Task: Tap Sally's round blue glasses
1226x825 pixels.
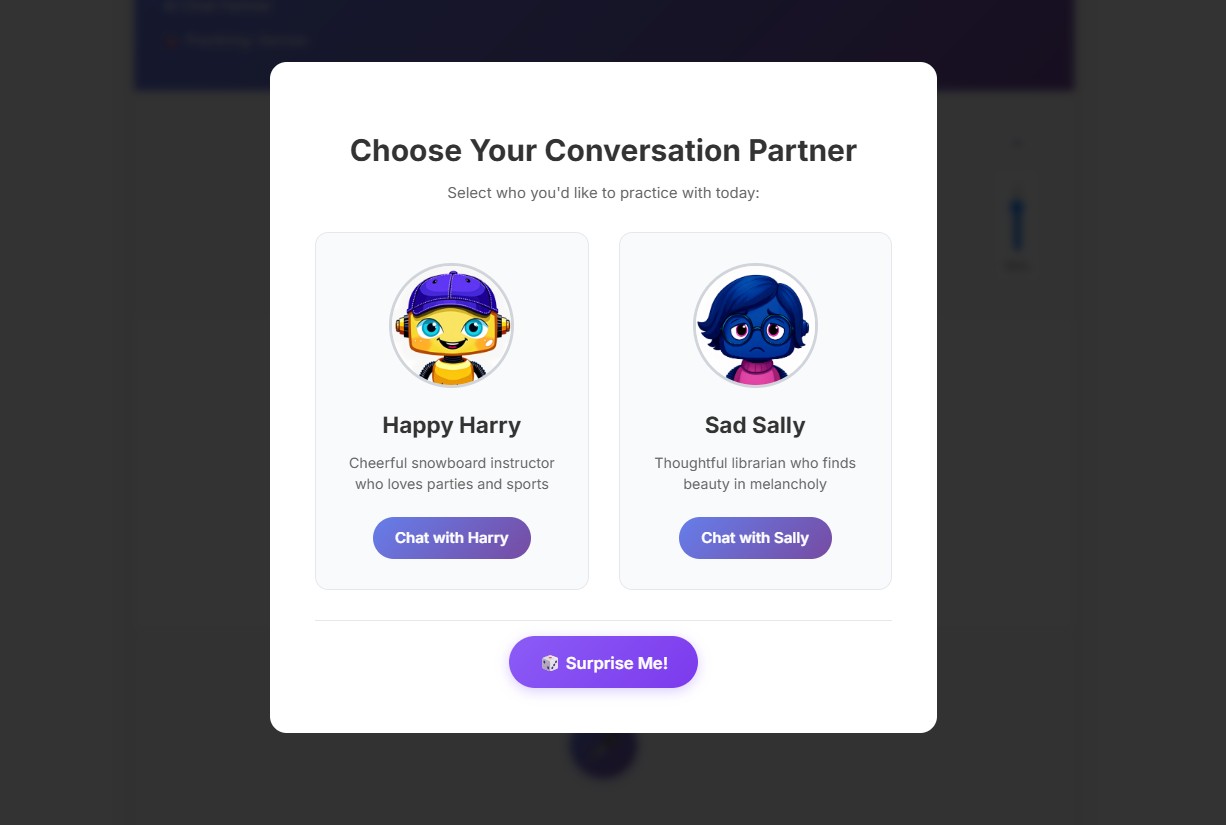Action: pyautogui.click(x=755, y=330)
